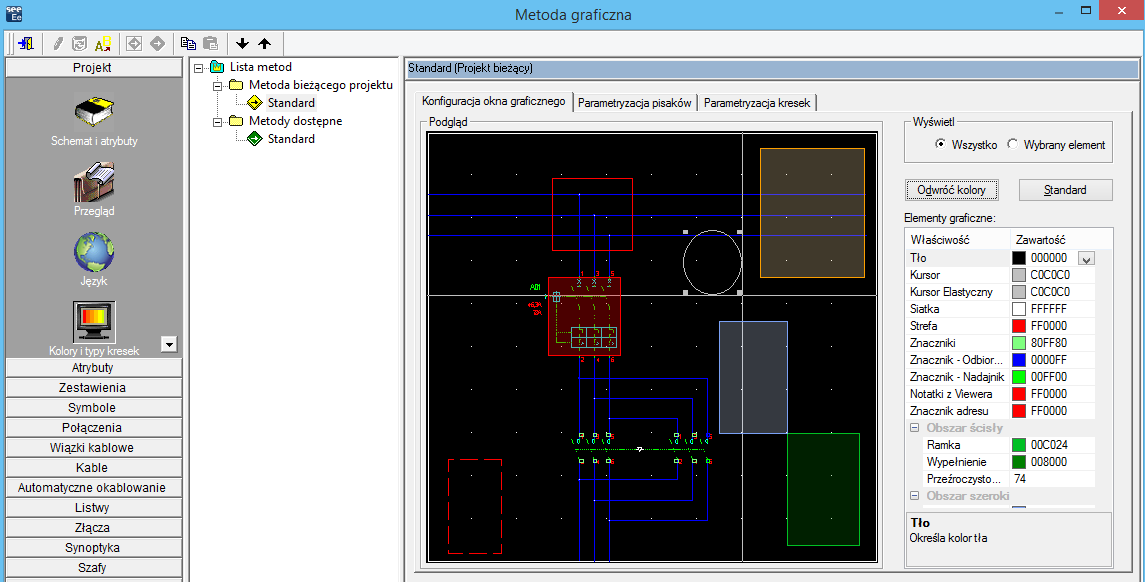
Task: Collapse the Lista metod tree node
Action: 199,68
